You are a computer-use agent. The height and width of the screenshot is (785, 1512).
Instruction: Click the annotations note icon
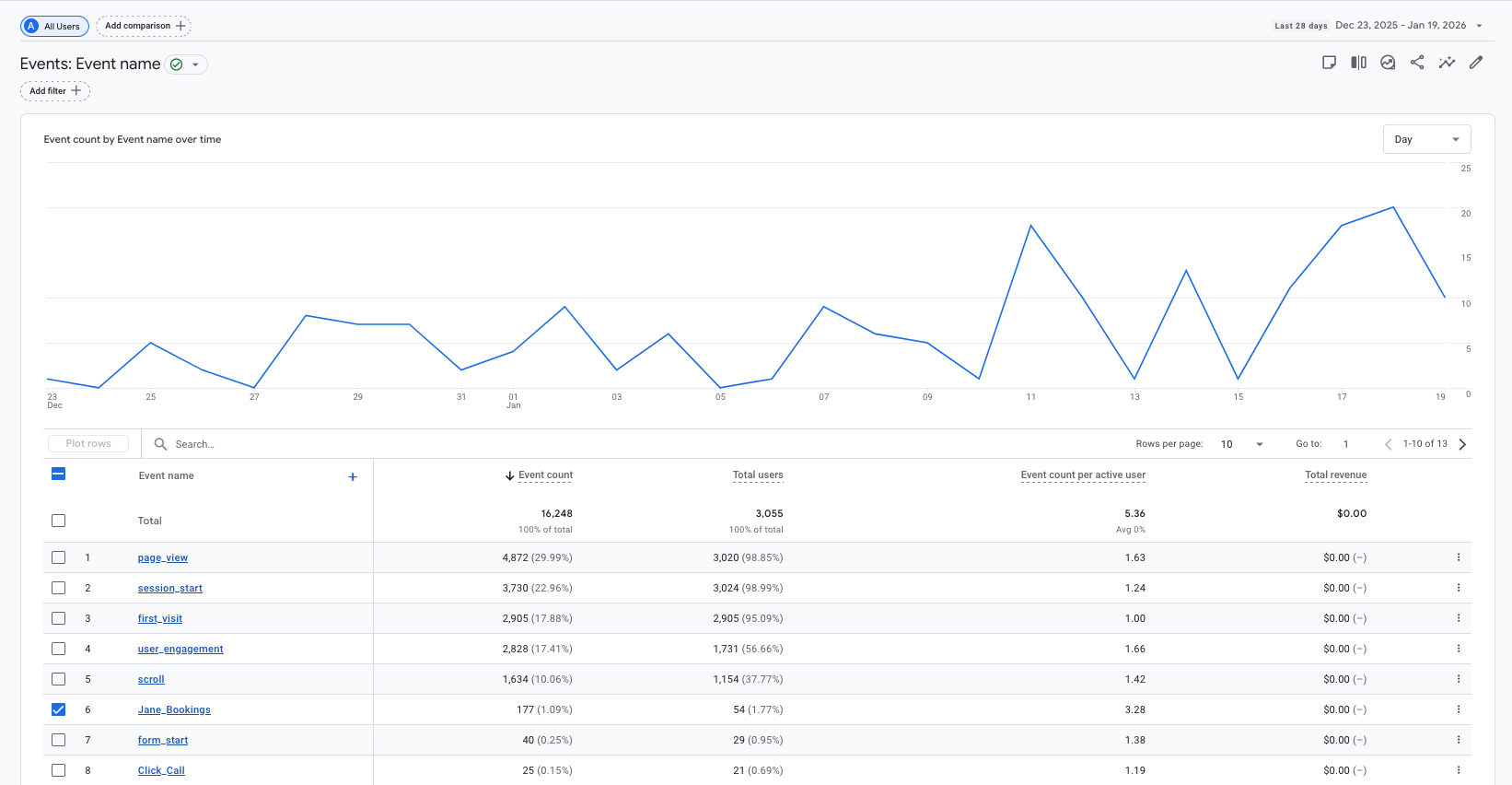tap(1329, 63)
